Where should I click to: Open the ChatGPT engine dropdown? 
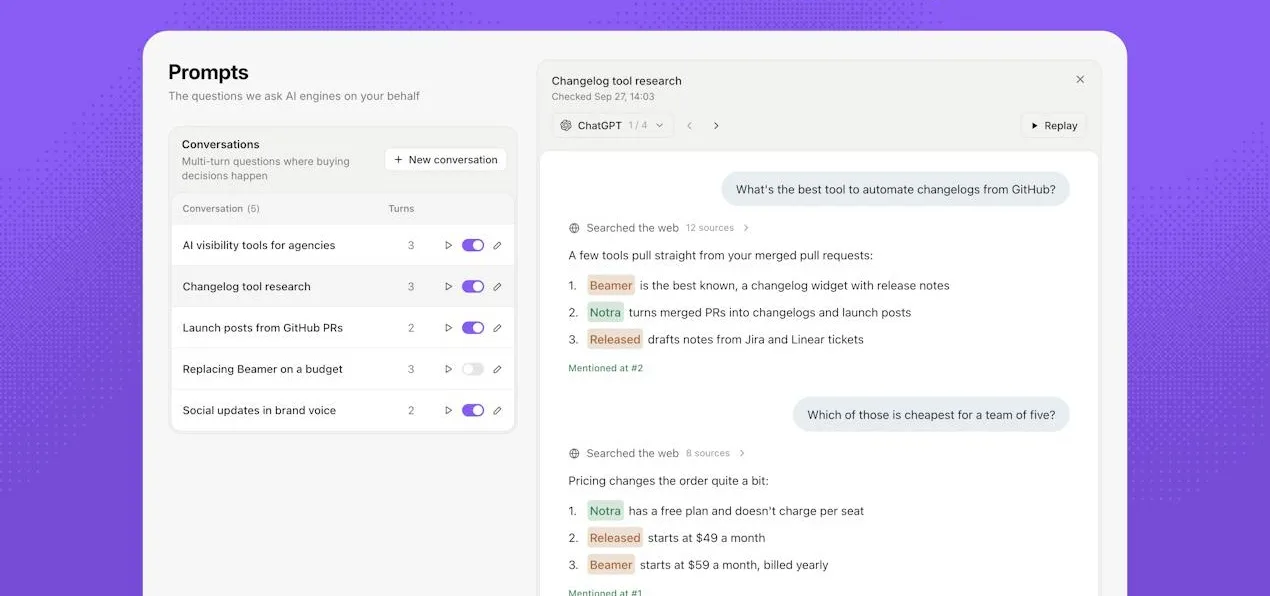pos(612,125)
